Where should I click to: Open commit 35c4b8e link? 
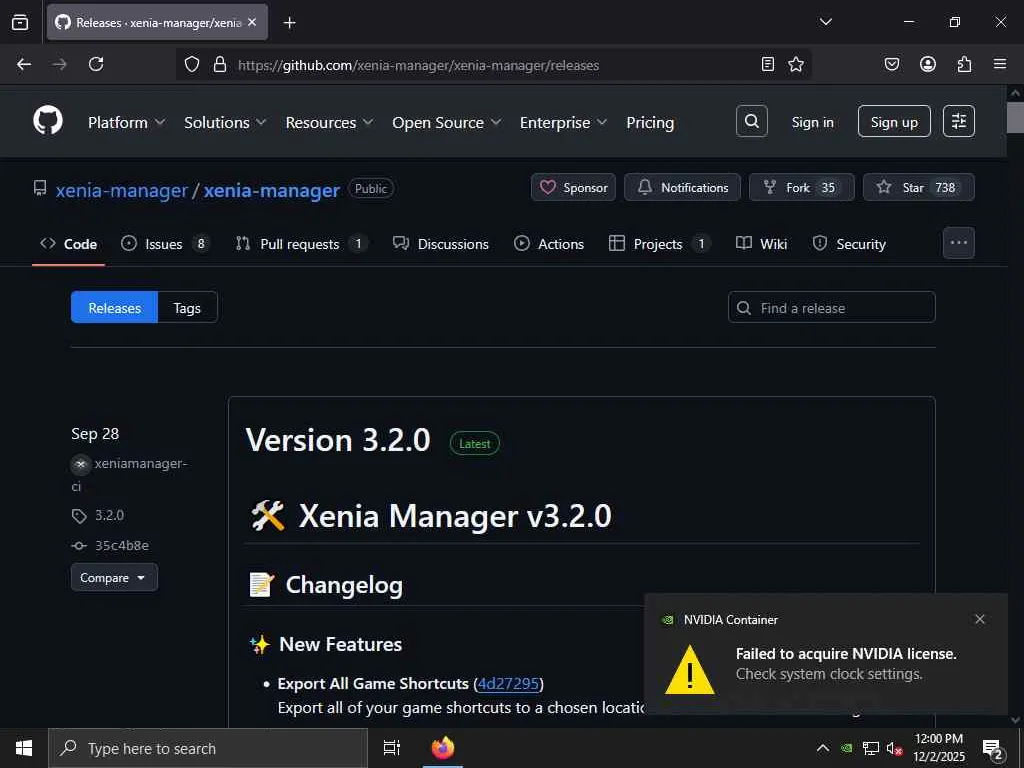(x=121, y=545)
